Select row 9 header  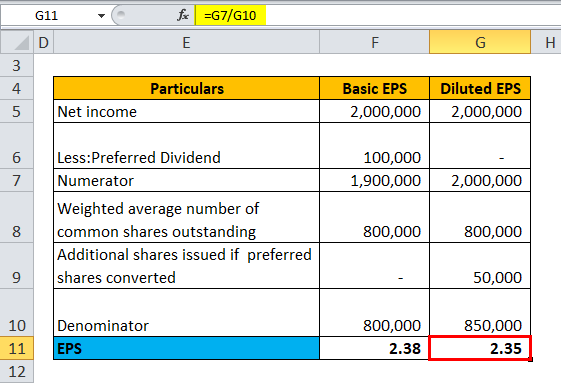(17, 266)
